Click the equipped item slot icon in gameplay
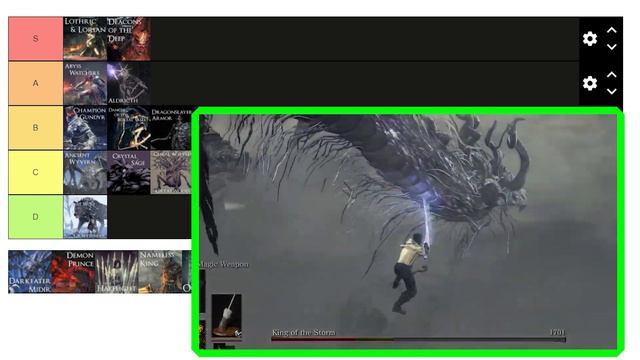 click(227, 316)
